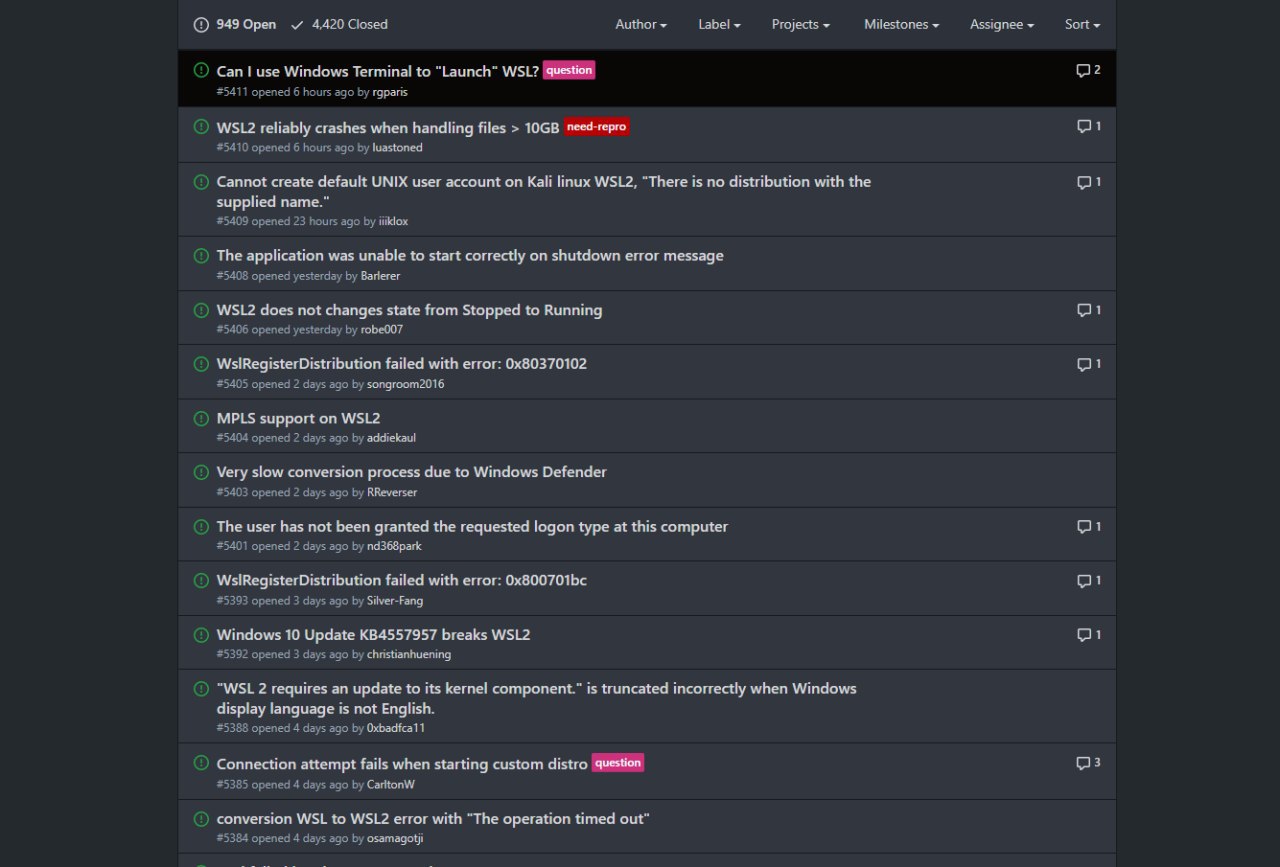
Task: Open the operation timed out conversion issue
Action: click(433, 818)
